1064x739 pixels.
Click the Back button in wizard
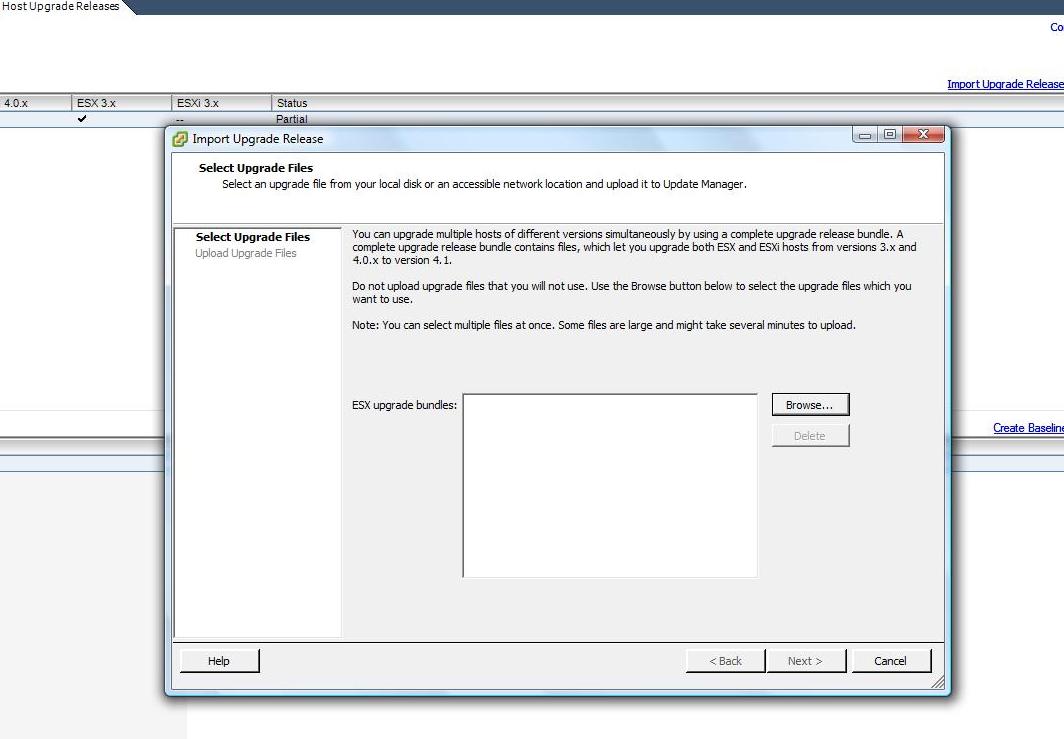[x=725, y=660]
